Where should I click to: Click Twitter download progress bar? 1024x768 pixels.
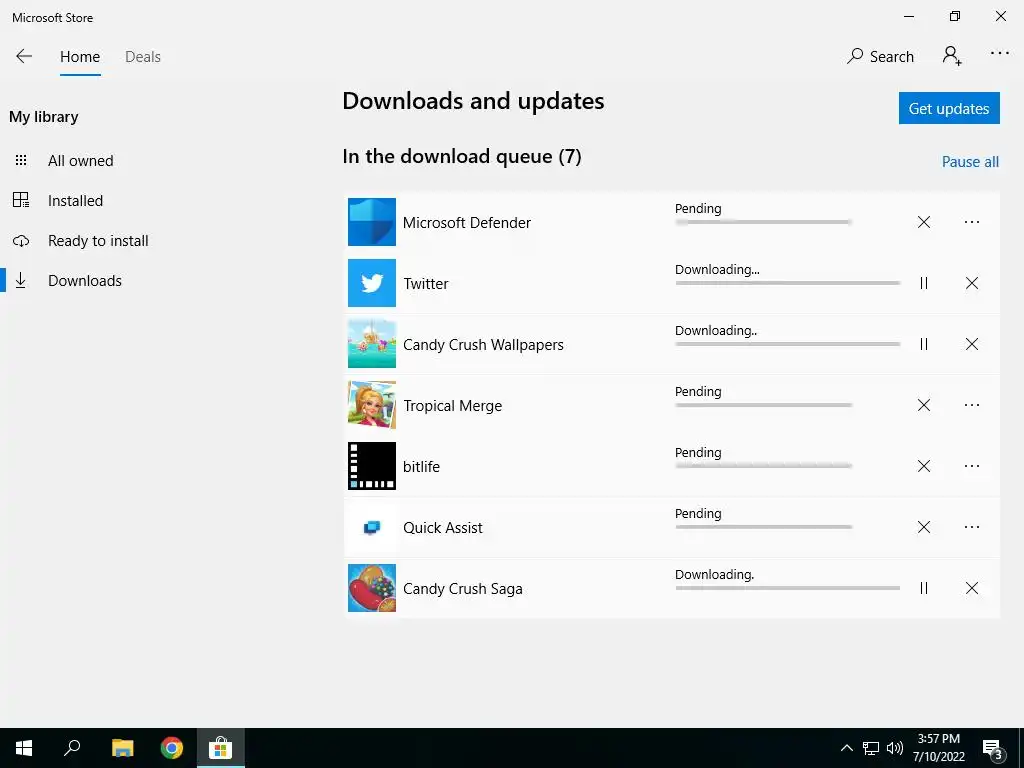(788, 283)
